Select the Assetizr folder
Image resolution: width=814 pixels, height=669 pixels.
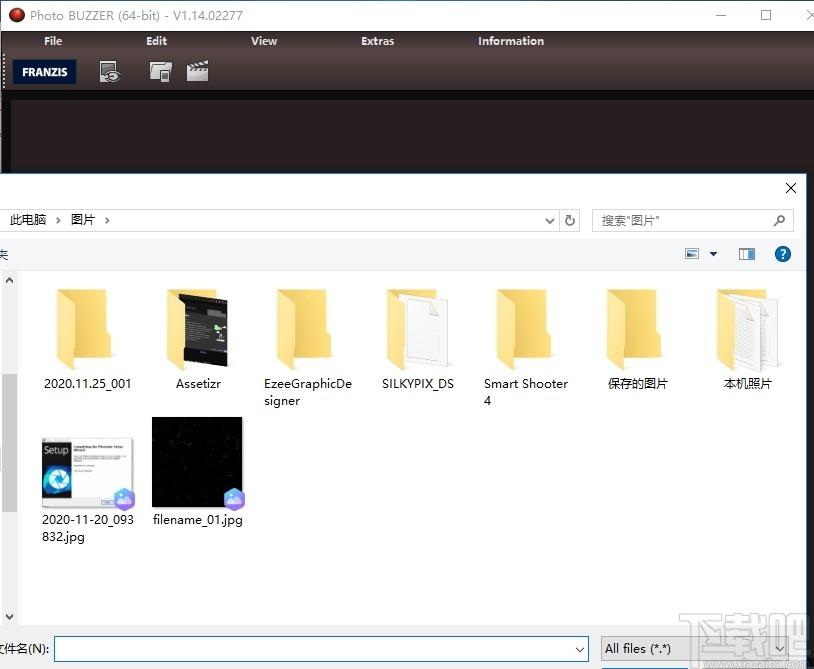pos(198,339)
